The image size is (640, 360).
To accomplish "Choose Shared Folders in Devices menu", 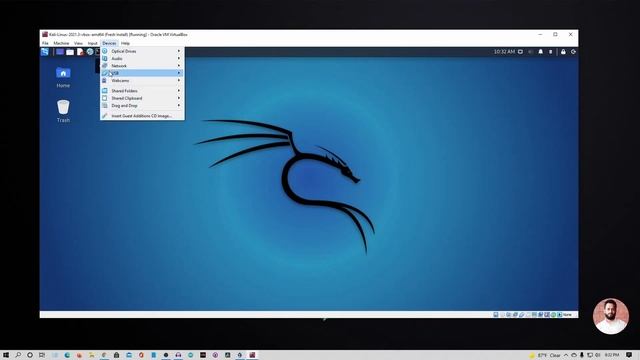I will pos(142,91).
